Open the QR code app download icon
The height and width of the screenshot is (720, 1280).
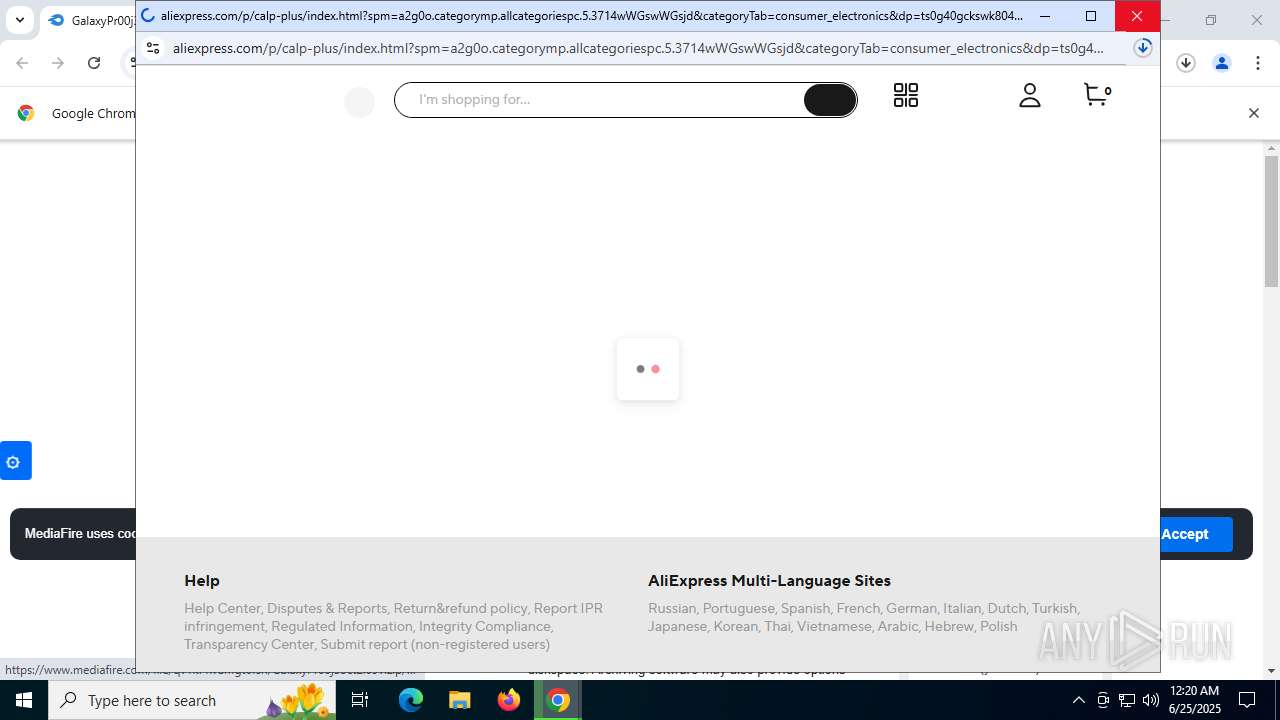click(906, 95)
